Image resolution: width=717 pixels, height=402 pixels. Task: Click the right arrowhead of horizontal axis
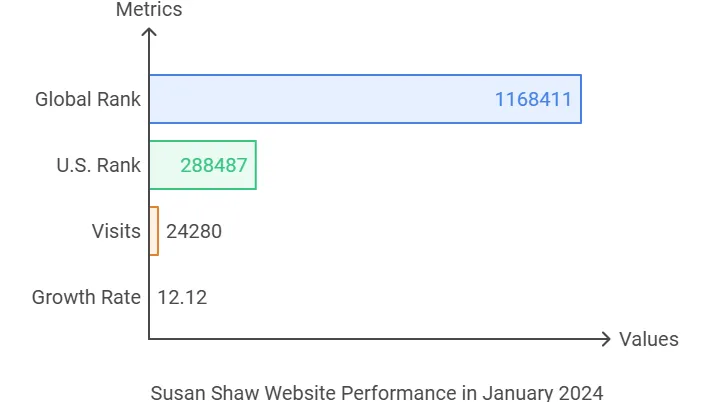pyautogui.click(x=606, y=339)
